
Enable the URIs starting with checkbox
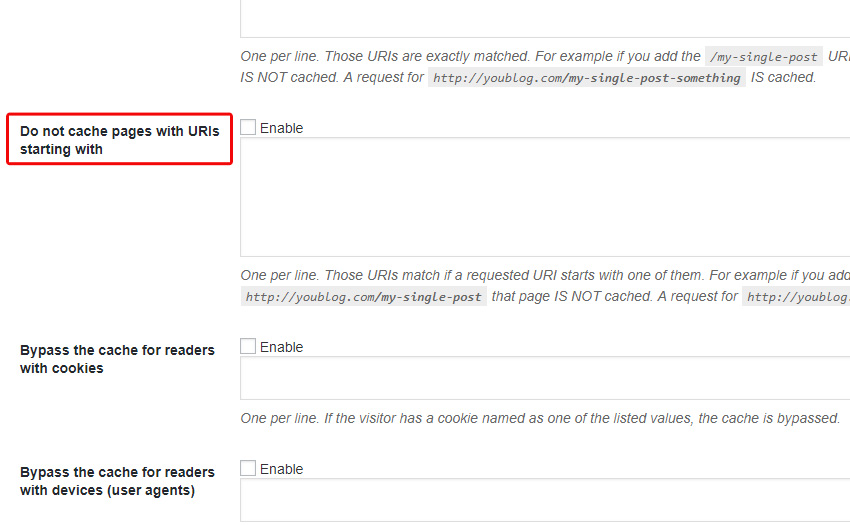(x=248, y=127)
